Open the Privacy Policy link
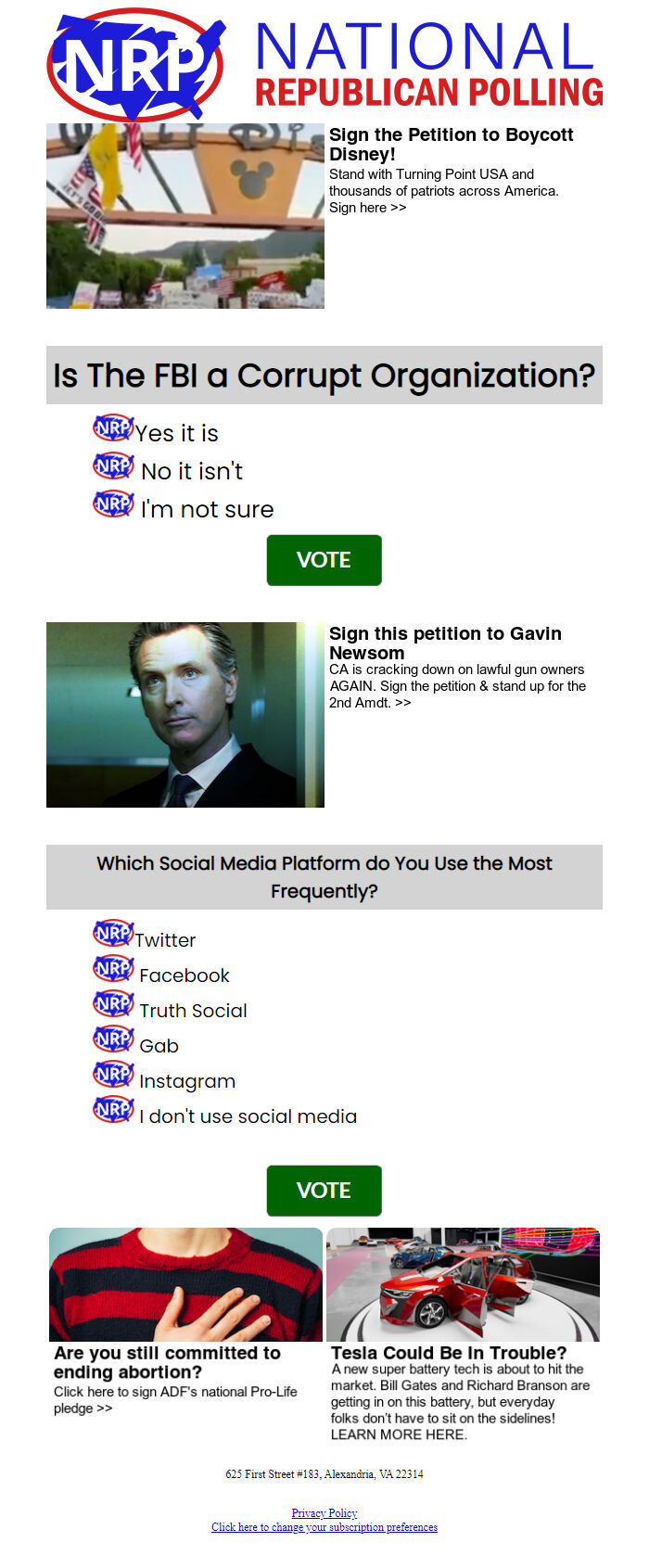 tap(324, 1512)
